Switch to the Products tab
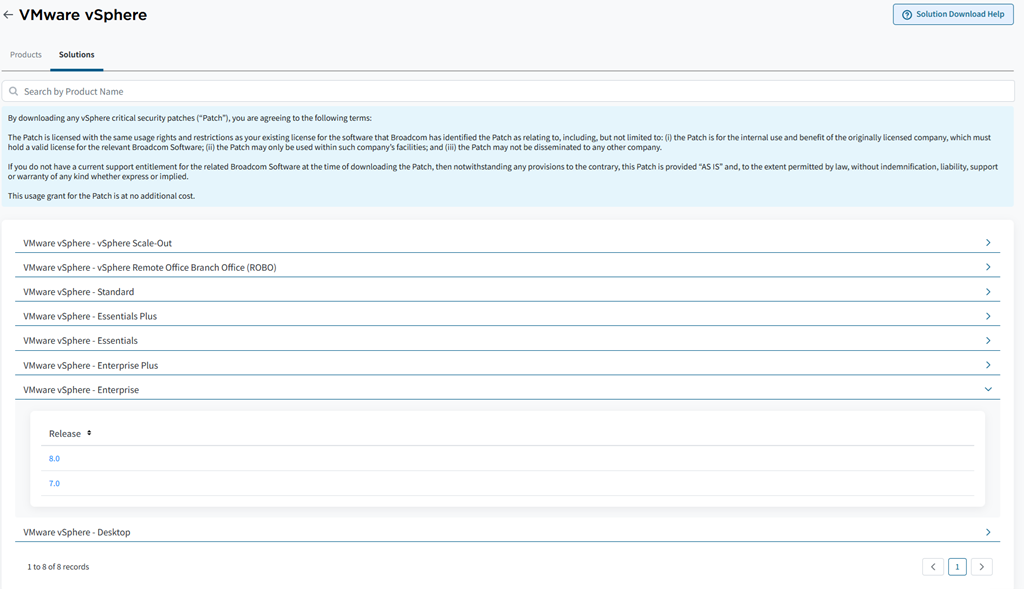The width and height of the screenshot is (1024, 589). [x=25, y=54]
